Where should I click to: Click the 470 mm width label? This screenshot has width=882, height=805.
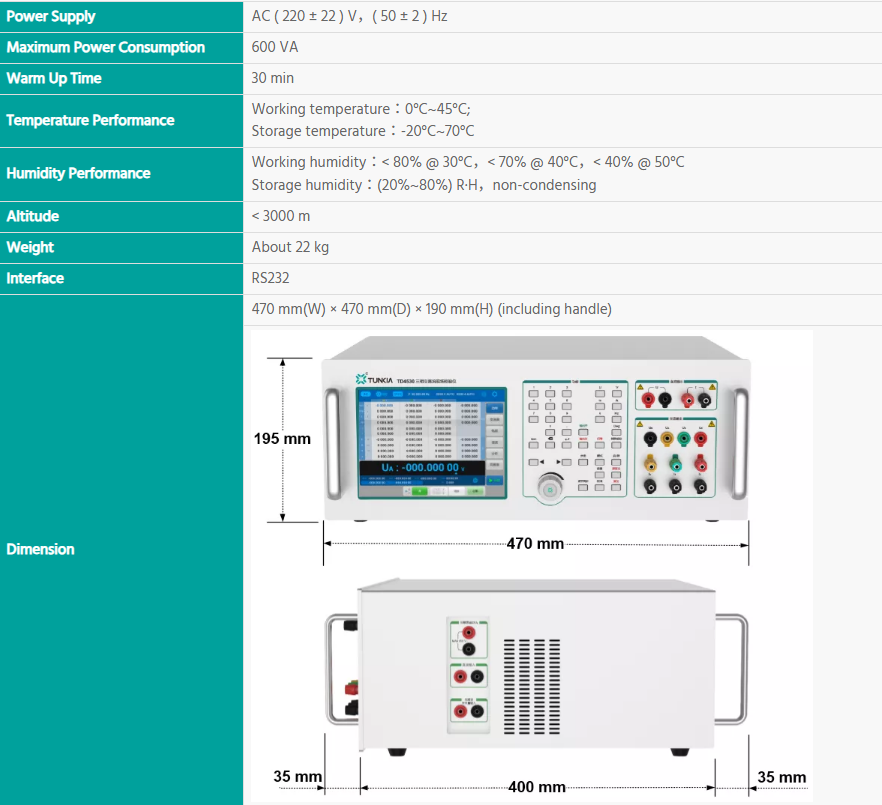point(535,544)
